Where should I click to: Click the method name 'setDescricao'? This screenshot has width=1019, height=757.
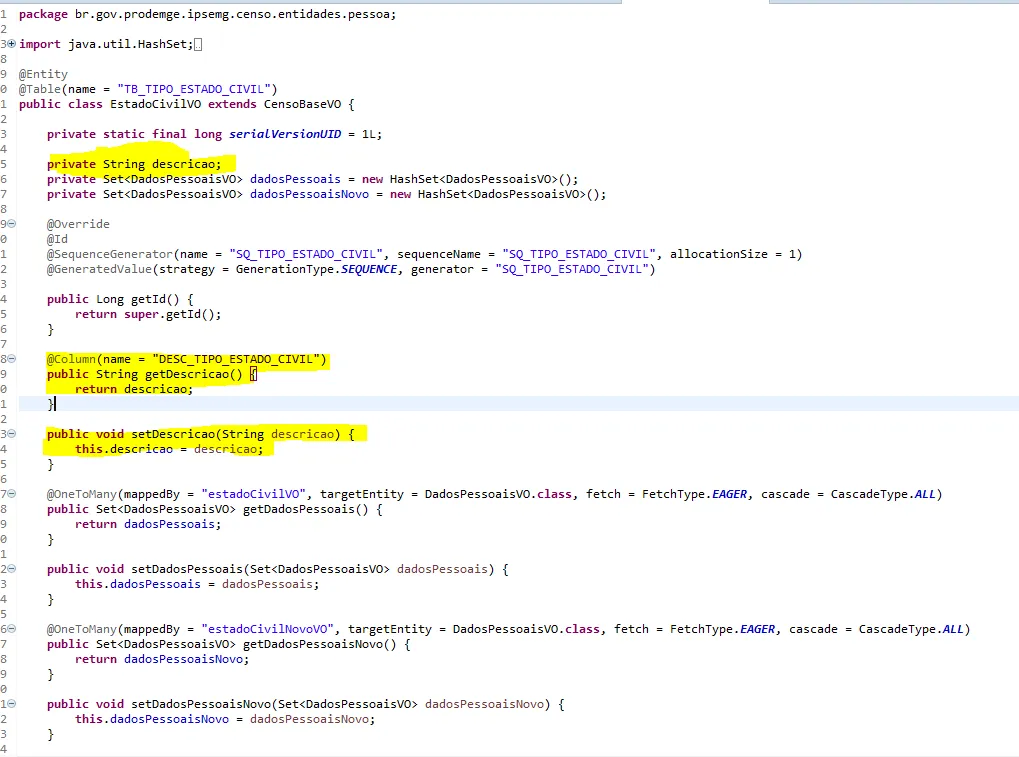pyautogui.click(x=173, y=434)
